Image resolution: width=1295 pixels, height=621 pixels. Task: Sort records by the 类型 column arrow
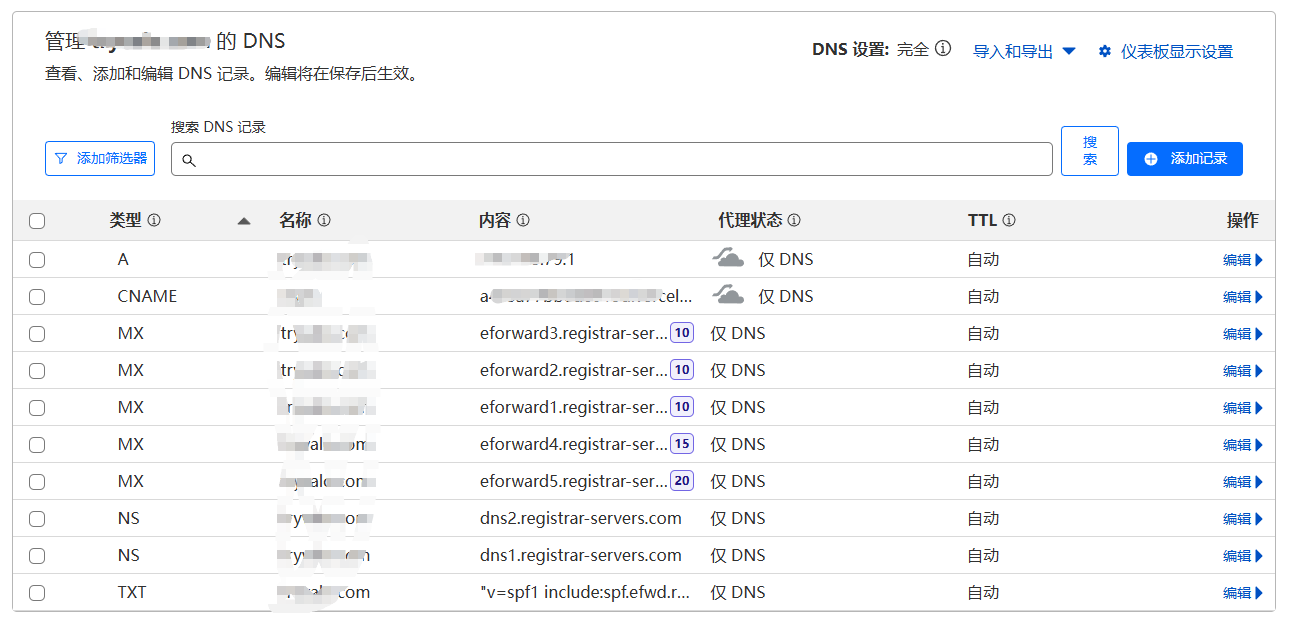point(244,221)
